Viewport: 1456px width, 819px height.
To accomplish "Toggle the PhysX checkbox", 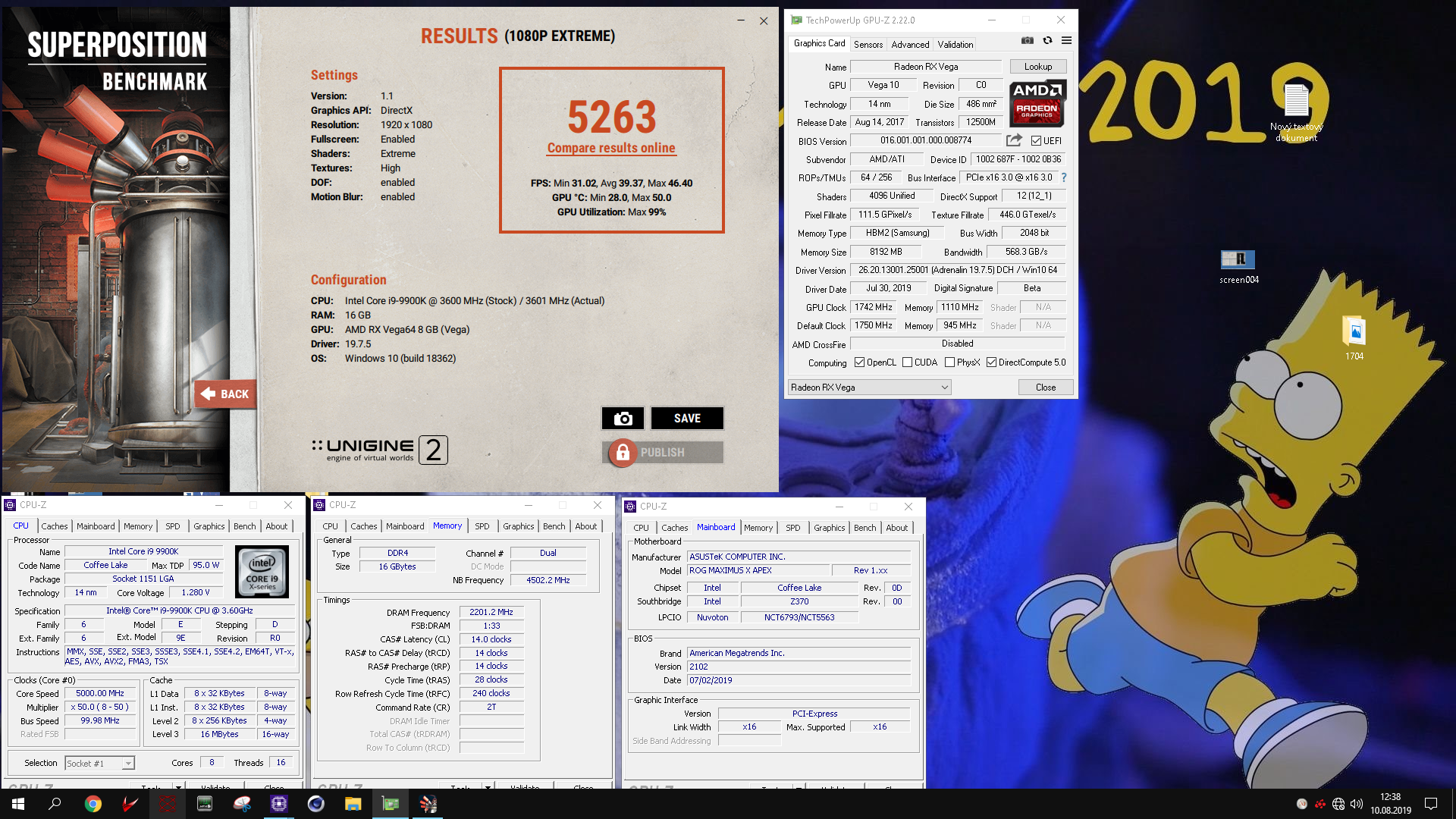I will coord(949,362).
